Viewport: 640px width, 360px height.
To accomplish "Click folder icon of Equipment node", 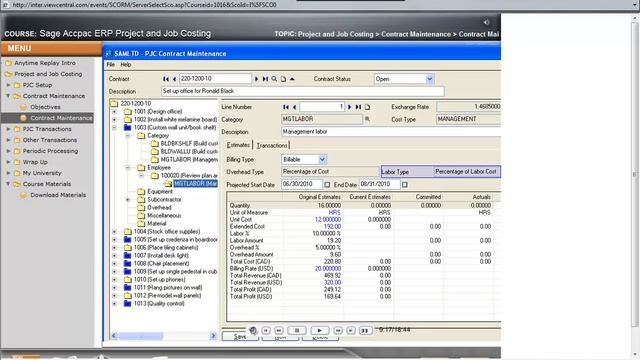I will (141, 191).
